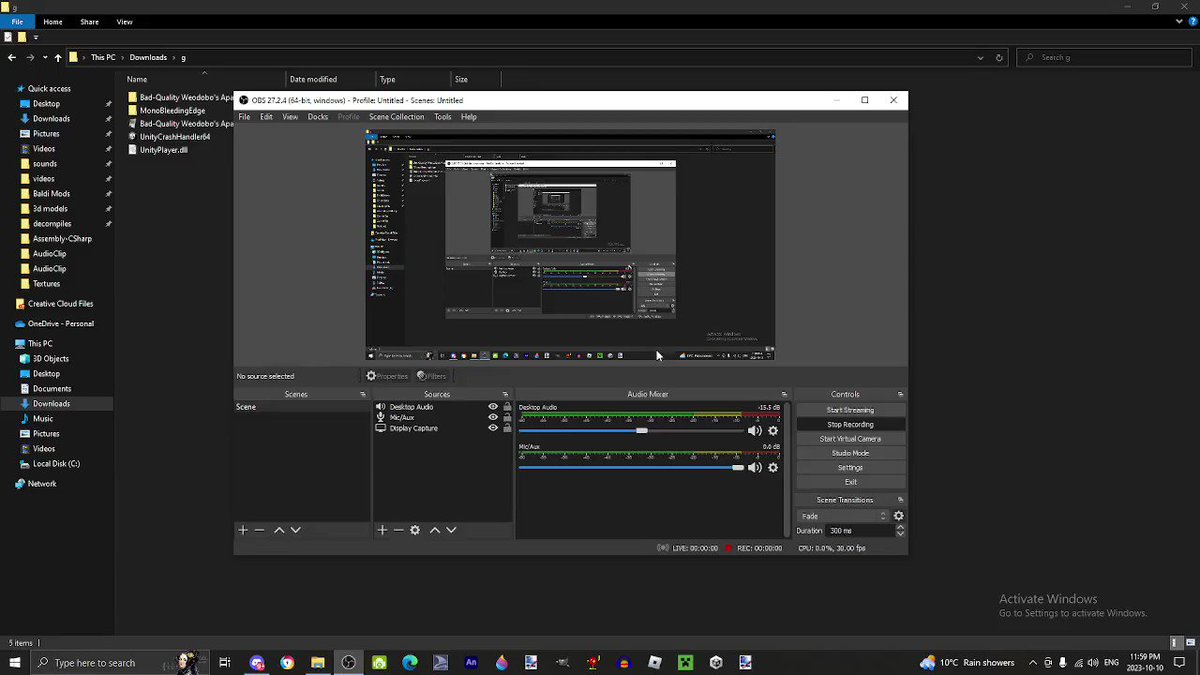1200x675 pixels.
Task: Open Mic/Aux audio settings gear
Action: (x=773, y=467)
